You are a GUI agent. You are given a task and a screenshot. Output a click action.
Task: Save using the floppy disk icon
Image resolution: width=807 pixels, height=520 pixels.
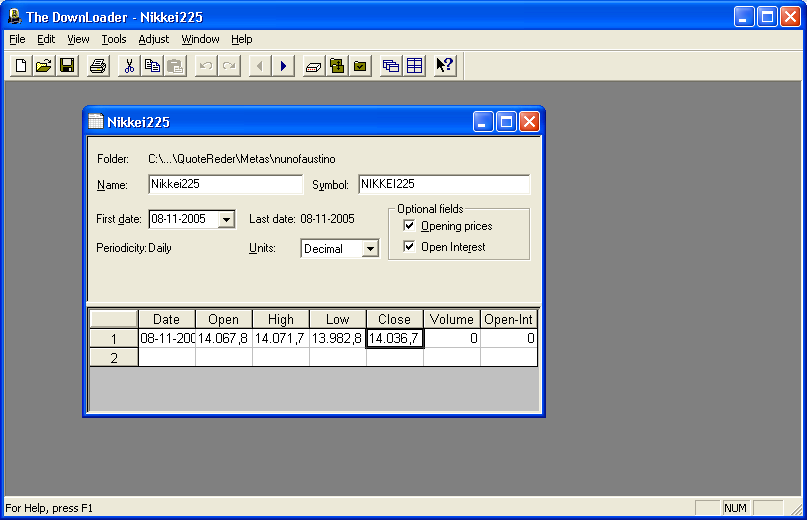[x=67, y=66]
